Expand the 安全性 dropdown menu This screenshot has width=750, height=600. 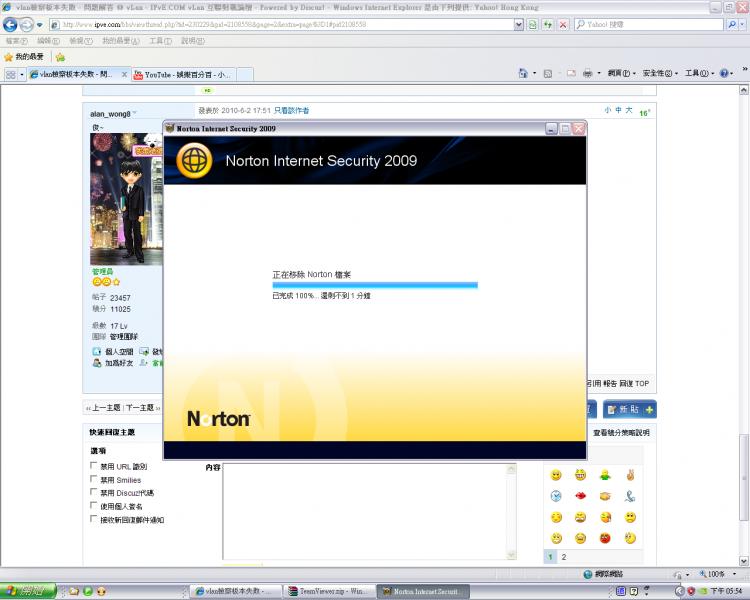click(x=660, y=74)
